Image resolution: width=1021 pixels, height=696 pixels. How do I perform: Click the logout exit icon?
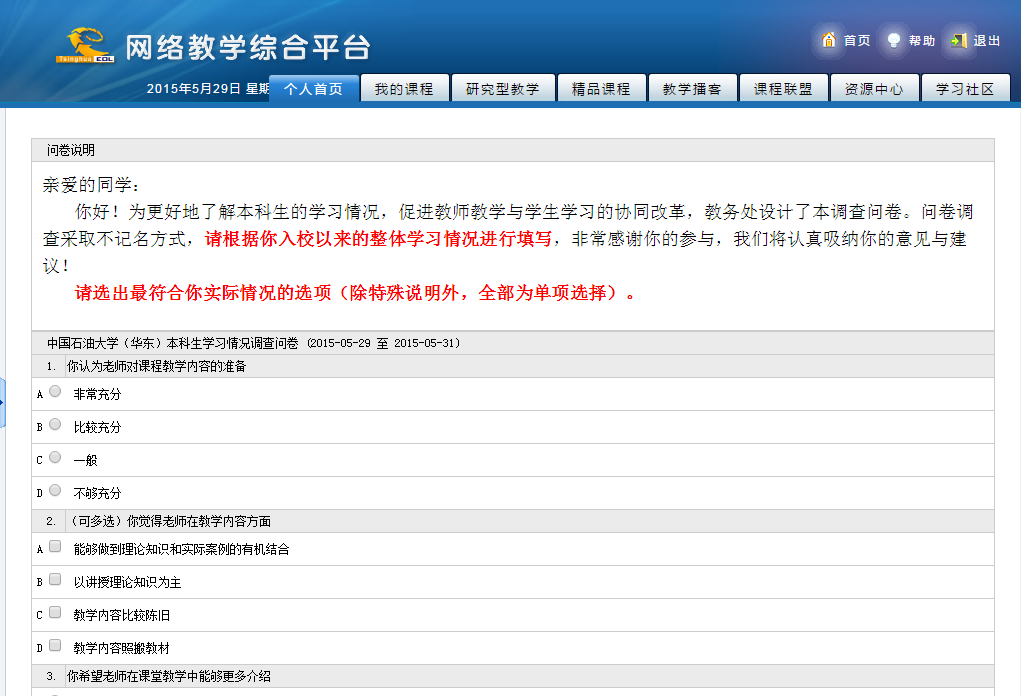(959, 40)
